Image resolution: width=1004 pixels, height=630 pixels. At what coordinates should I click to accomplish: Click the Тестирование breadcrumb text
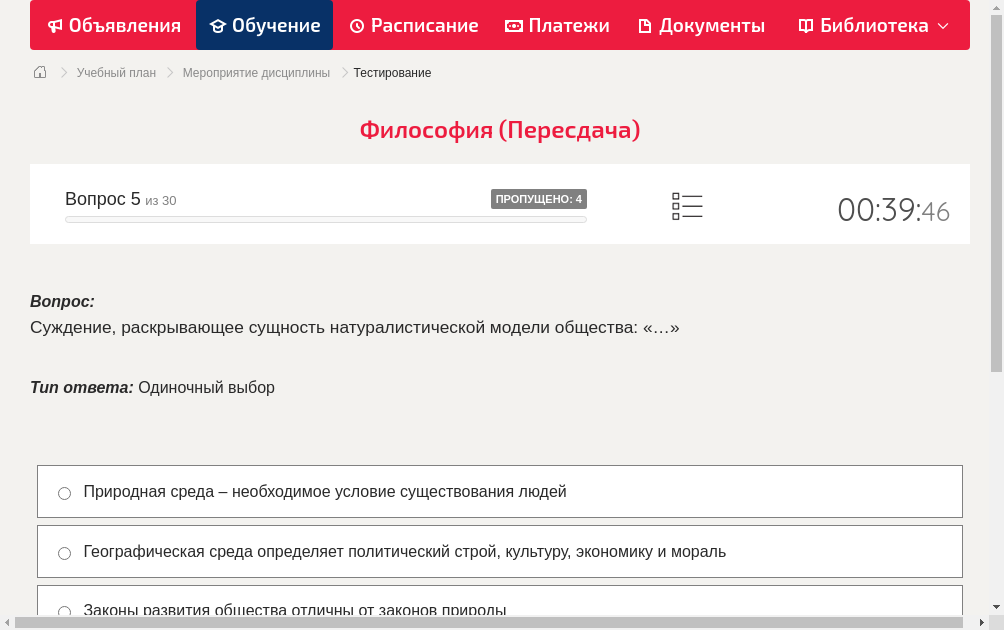(x=393, y=73)
